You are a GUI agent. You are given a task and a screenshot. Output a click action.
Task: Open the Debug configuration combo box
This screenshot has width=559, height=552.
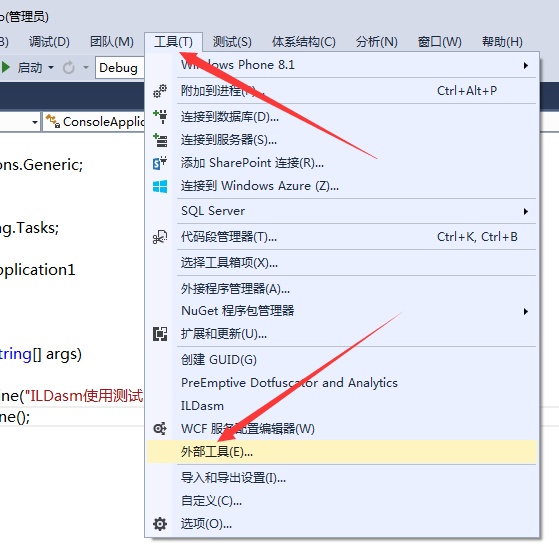coord(120,67)
